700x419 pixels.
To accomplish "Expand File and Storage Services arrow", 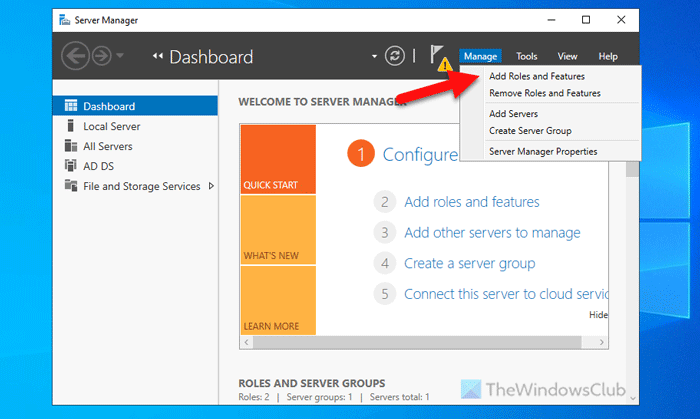I will click(x=210, y=186).
